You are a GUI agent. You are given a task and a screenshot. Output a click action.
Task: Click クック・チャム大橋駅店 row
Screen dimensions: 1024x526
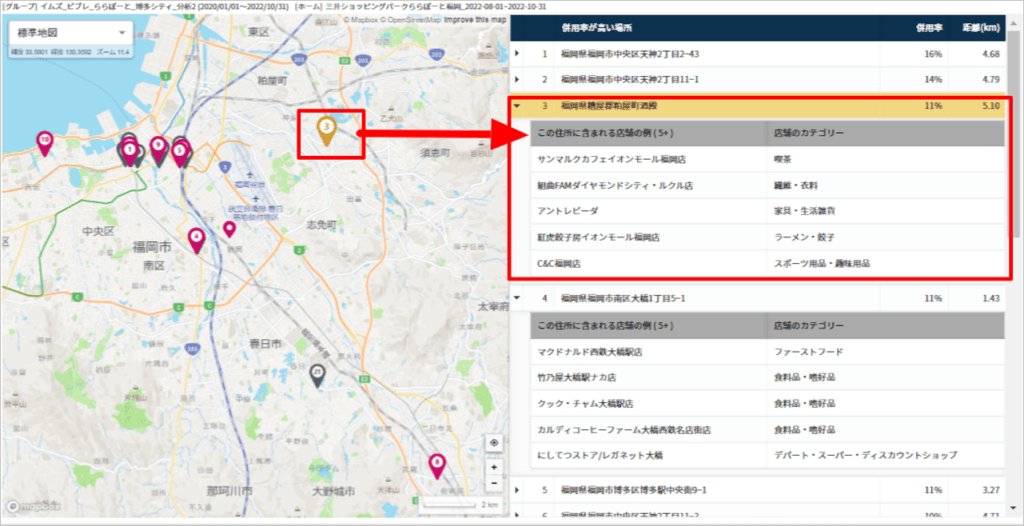point(767,404)
